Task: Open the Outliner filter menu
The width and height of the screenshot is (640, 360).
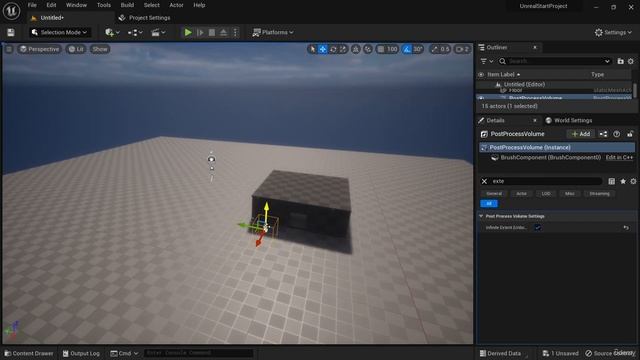Action: point(487,61)
